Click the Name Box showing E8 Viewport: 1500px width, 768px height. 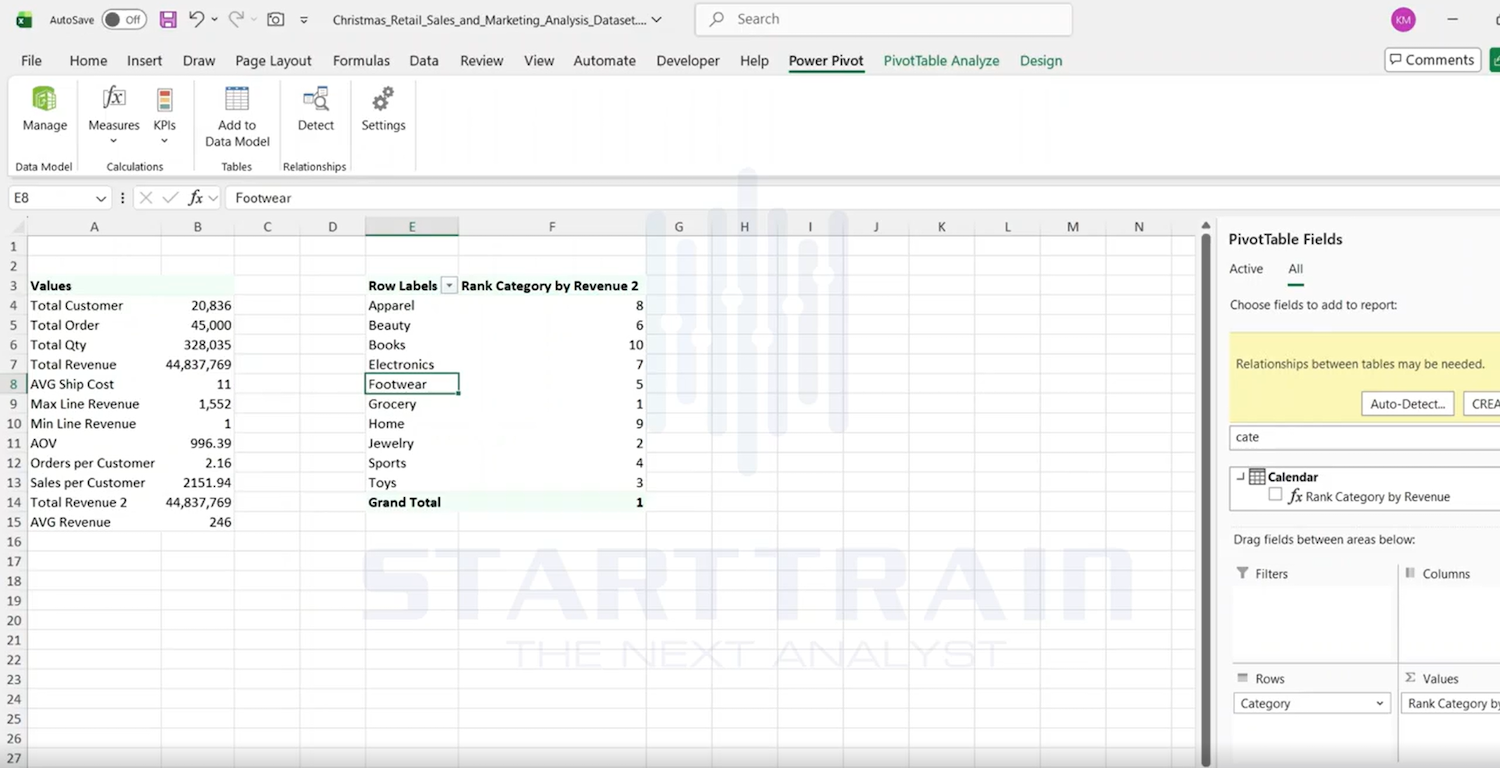tap(50, 198)
